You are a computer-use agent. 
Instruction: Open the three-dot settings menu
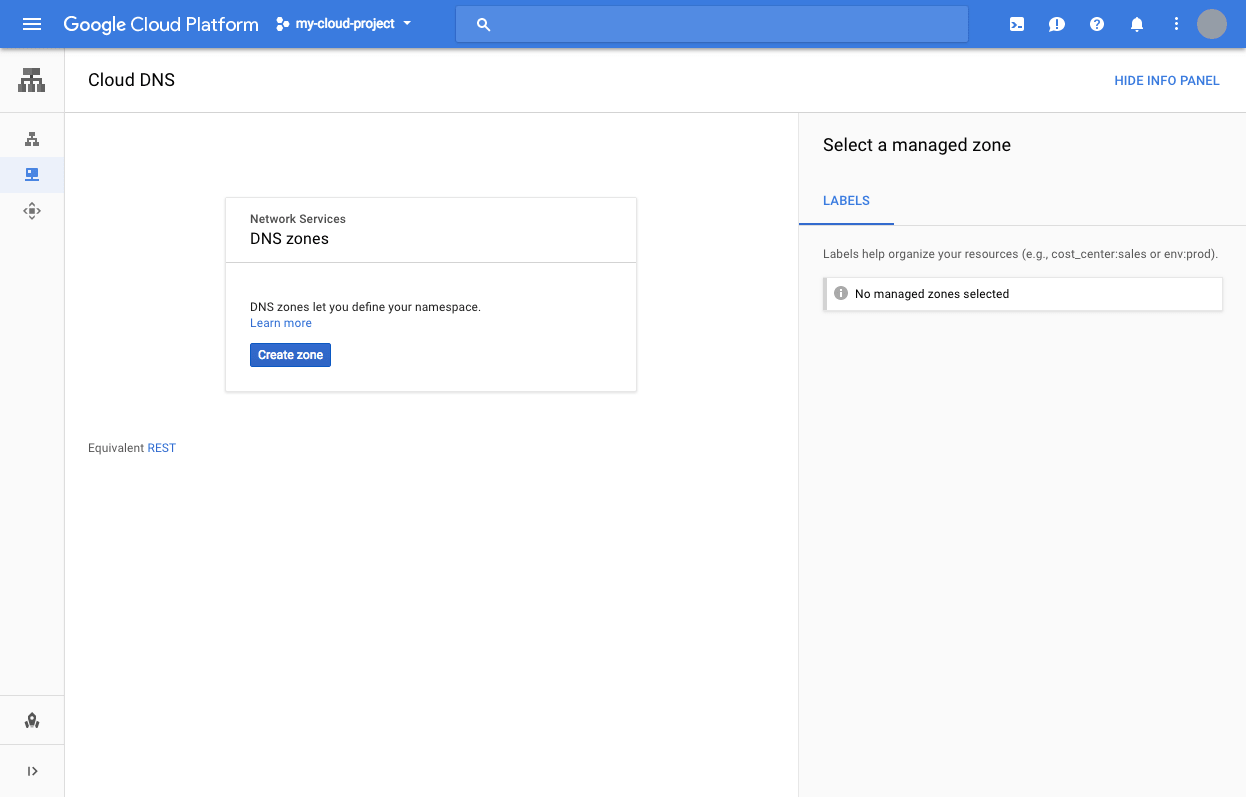(x=1177, y=24)
